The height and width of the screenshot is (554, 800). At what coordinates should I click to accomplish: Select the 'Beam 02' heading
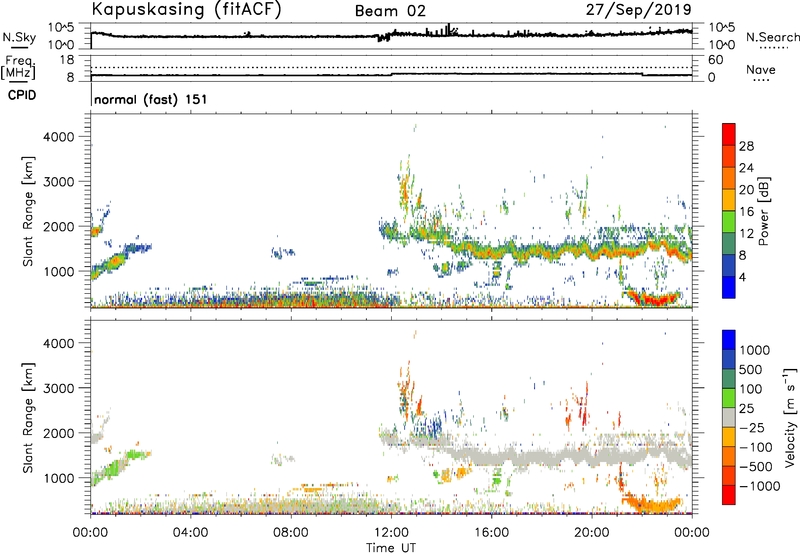pyautogui.click(x=390, y=11)
